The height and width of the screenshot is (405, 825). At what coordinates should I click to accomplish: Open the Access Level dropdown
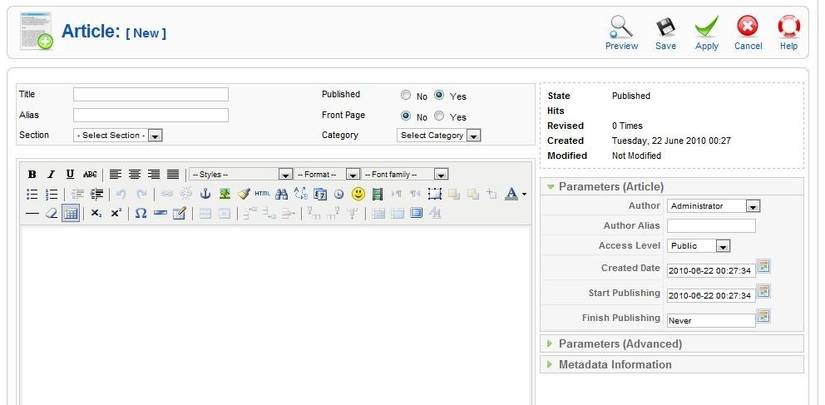click(x=699, y=246)
